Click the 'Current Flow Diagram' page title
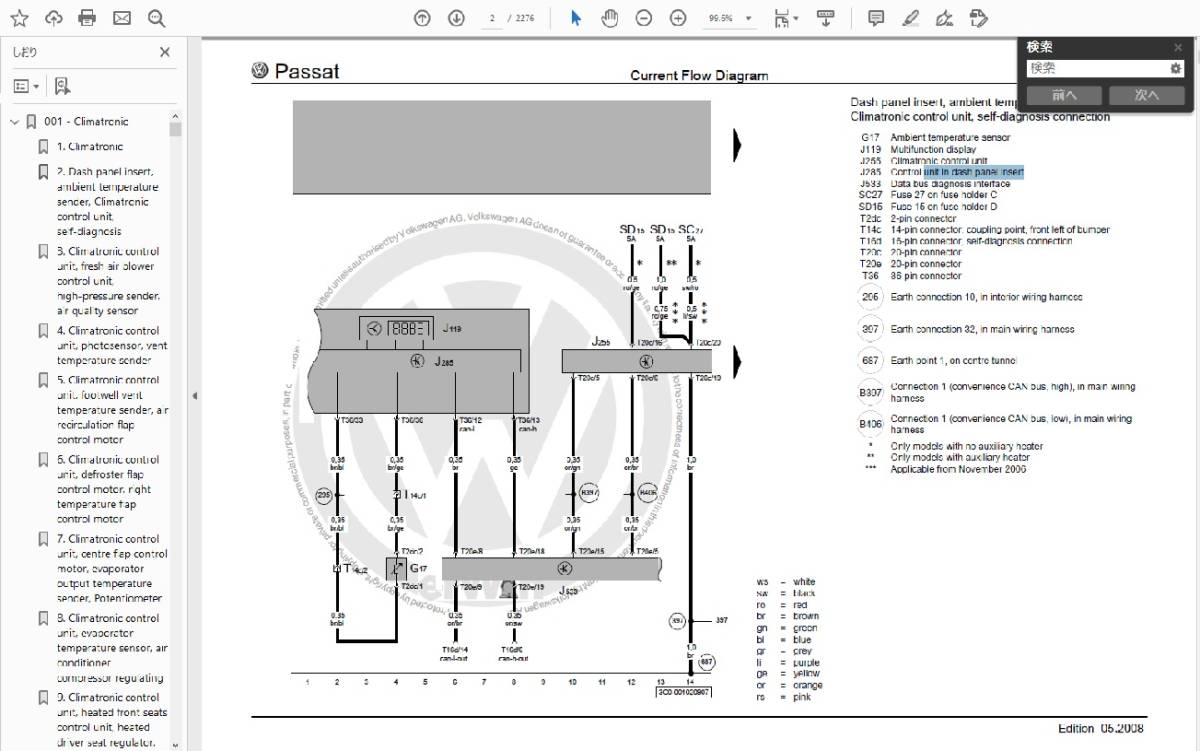Image resolution: width=1200 pixels, height=751 pixels. (699, 76)
